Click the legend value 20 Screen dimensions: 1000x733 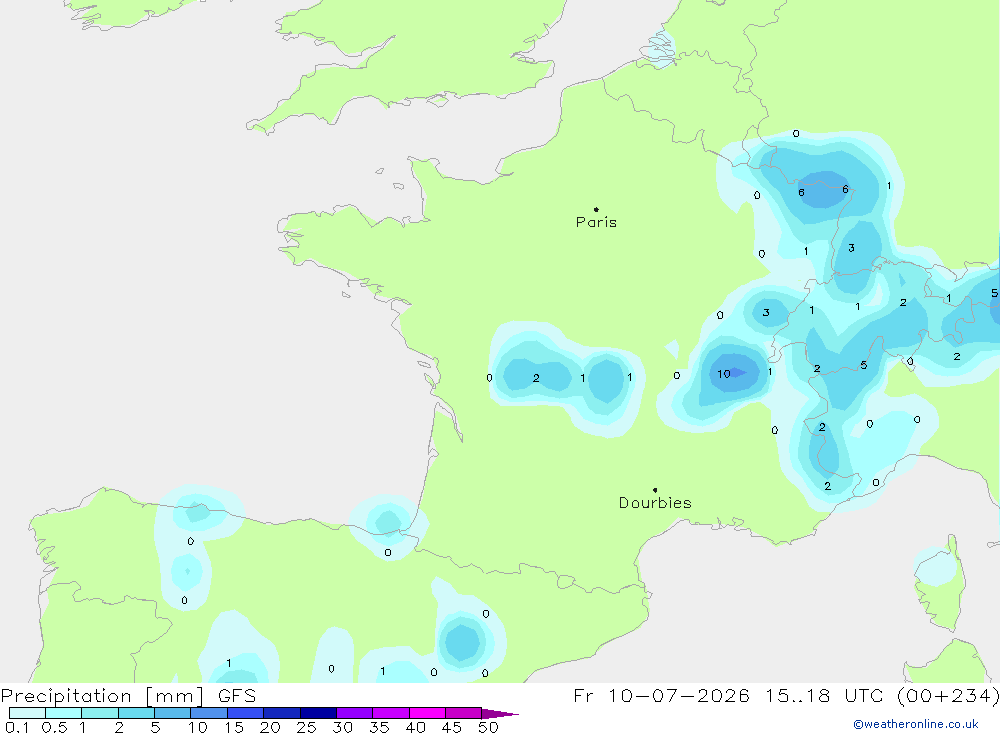pos(270,727)
